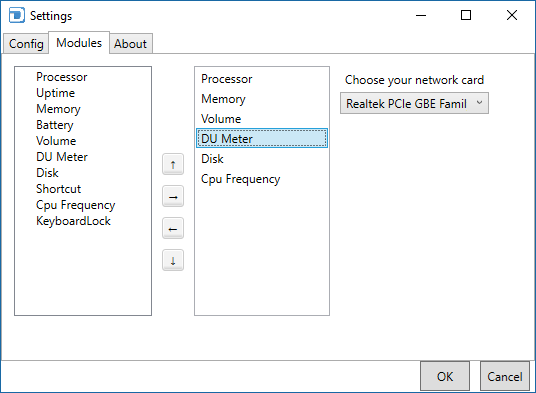Select Volume in active modules list
Viewport: 536px width, 393px height.
(262, 119)
